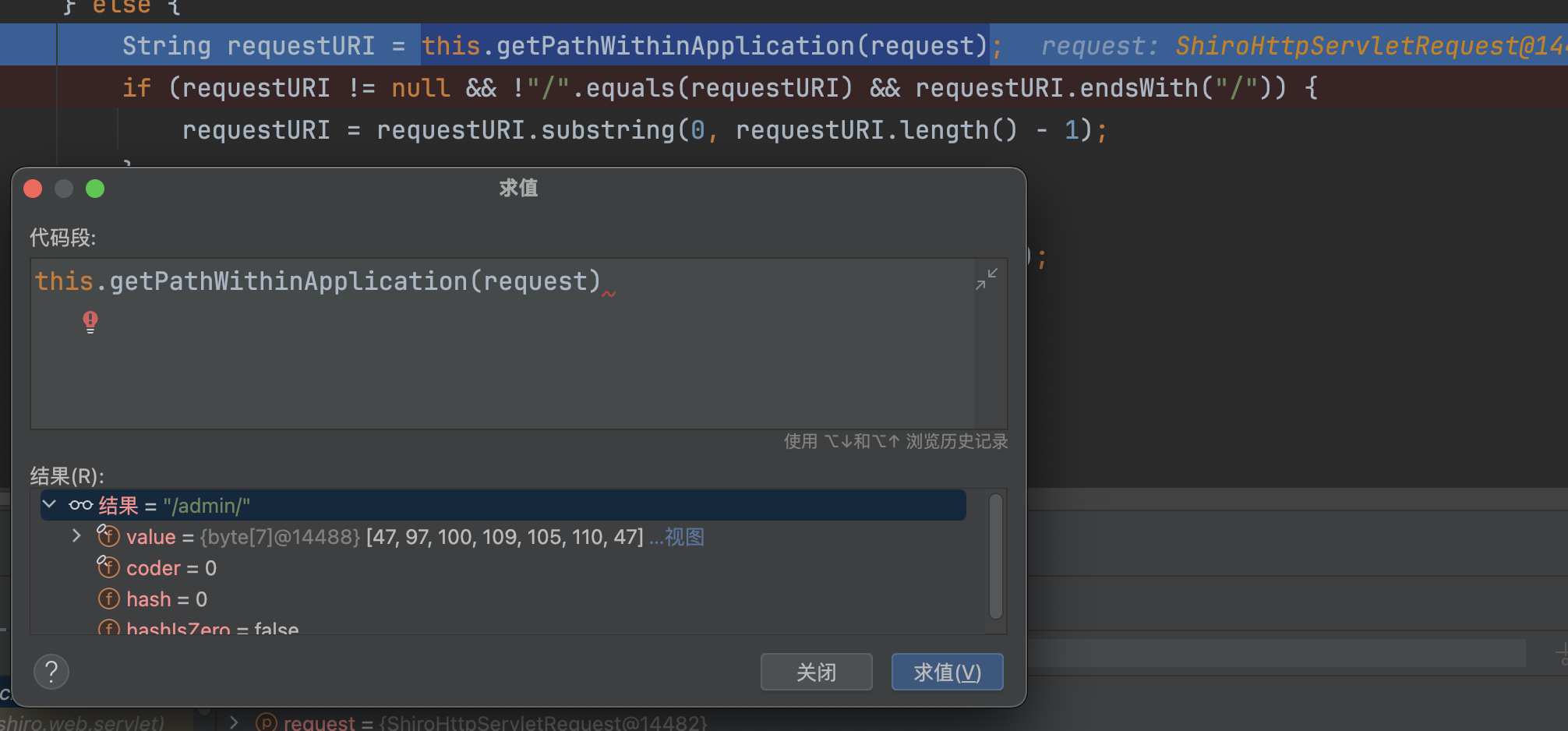Click the field icon next to coder
1568x731 pixels.
[108, 567]
